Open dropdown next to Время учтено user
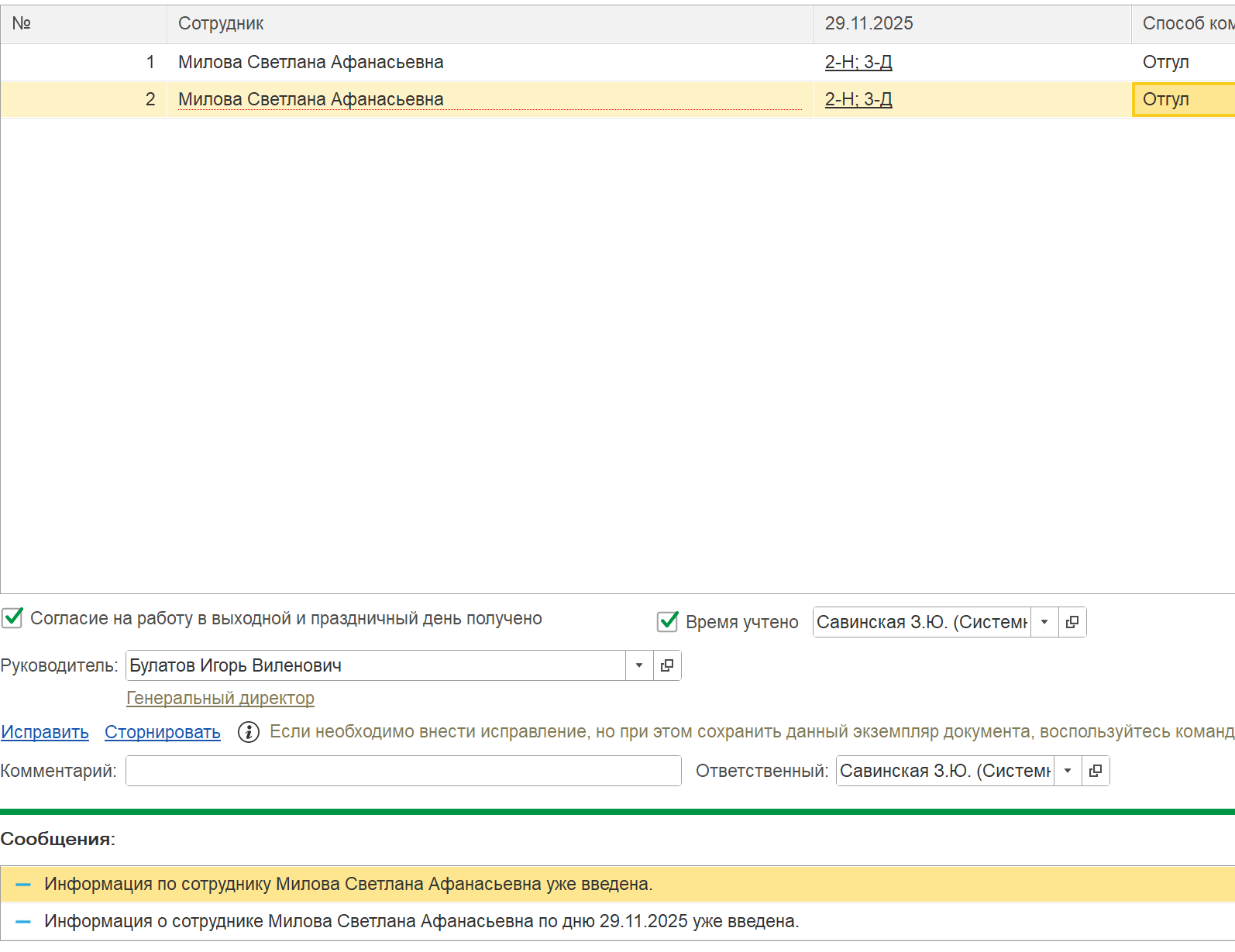 point(1044,622)
